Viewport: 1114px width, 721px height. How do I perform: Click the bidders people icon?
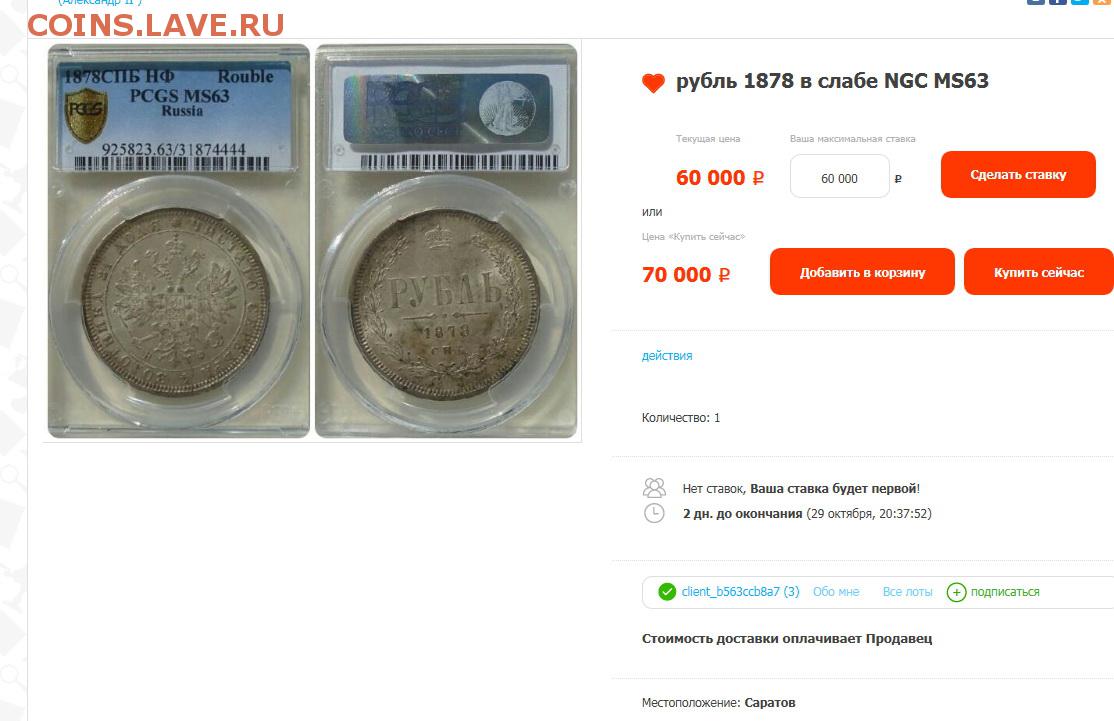tap(654, 488)
